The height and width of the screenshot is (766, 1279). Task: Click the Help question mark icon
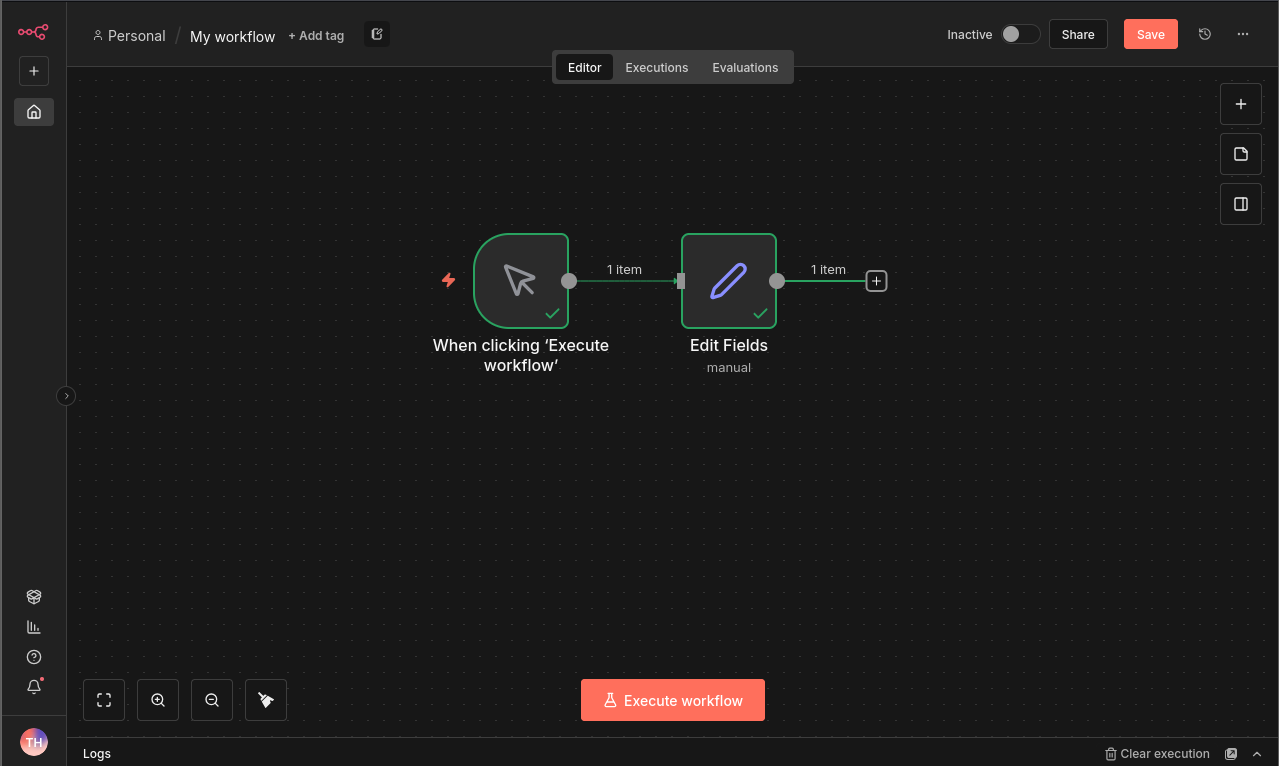coord(34,657)
